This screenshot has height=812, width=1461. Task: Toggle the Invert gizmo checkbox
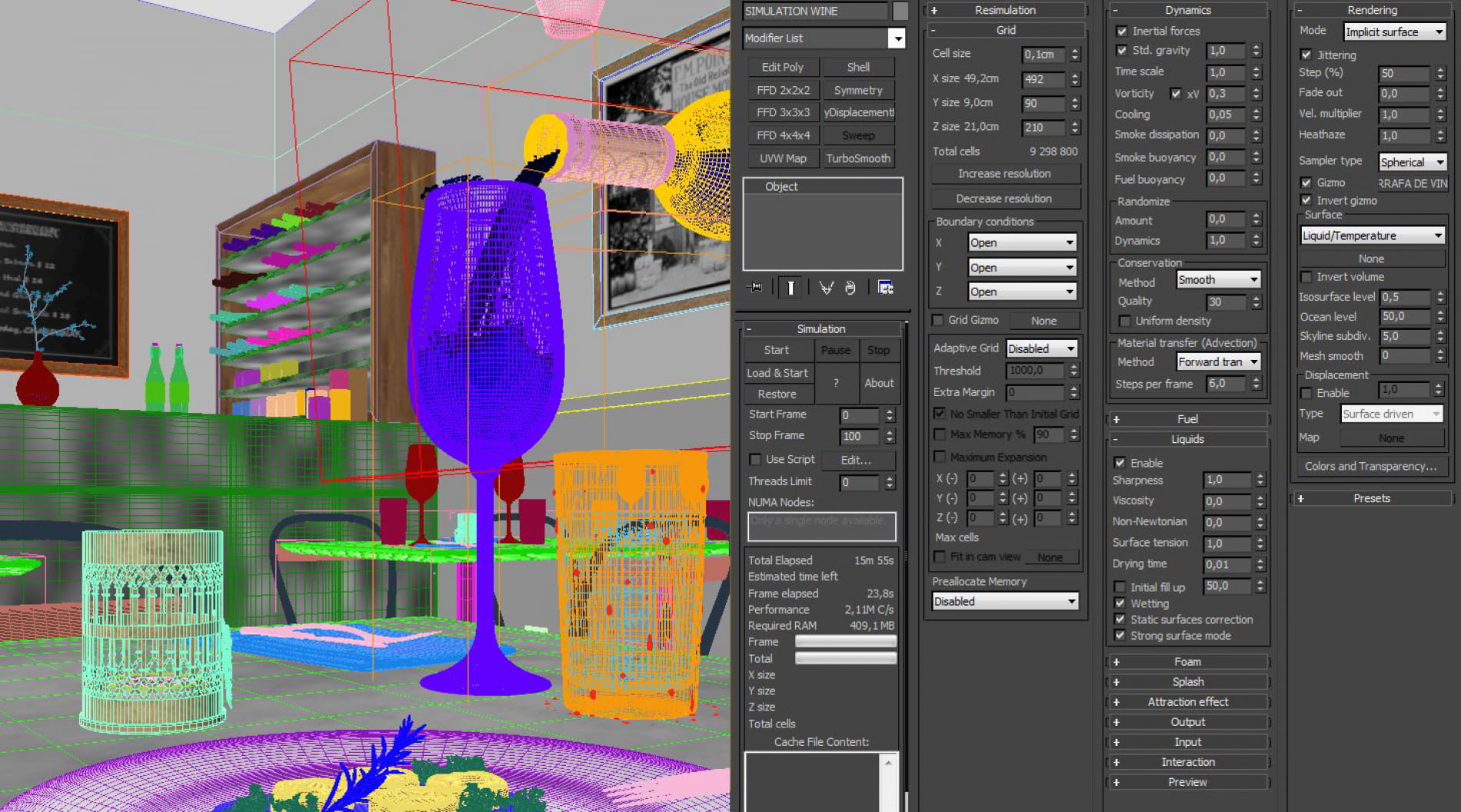tap(1306, 201)
